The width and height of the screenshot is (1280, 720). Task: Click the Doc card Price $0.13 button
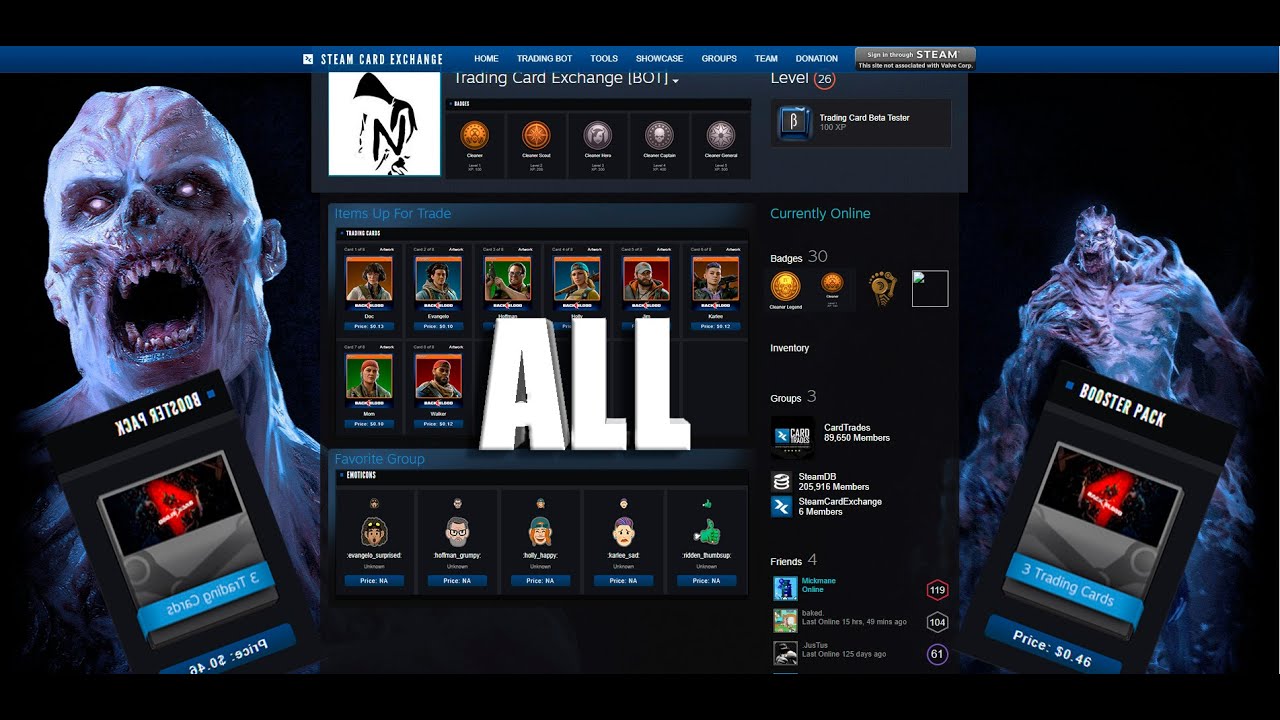point(369,326)
